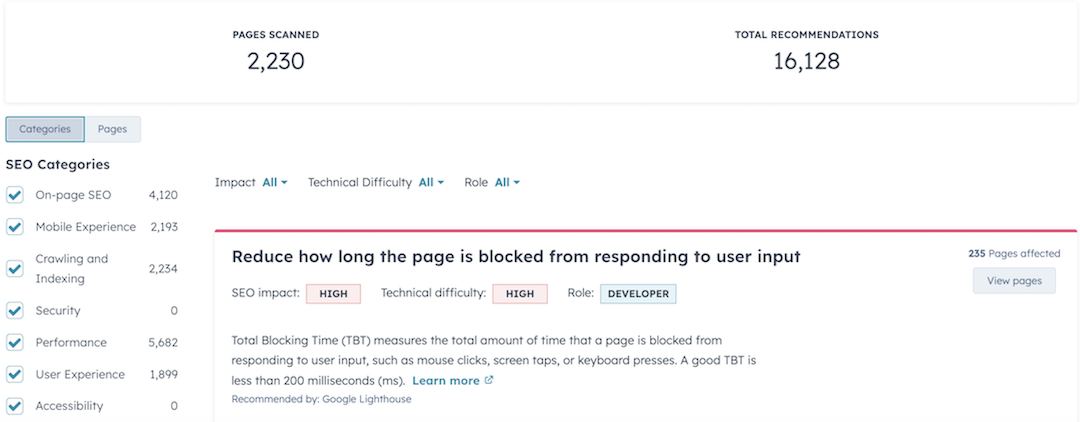Image resolution: width=1080 pixels, height=422 pixels.
Task: Click the SEO impact HIGH badge
Action: 333,294
